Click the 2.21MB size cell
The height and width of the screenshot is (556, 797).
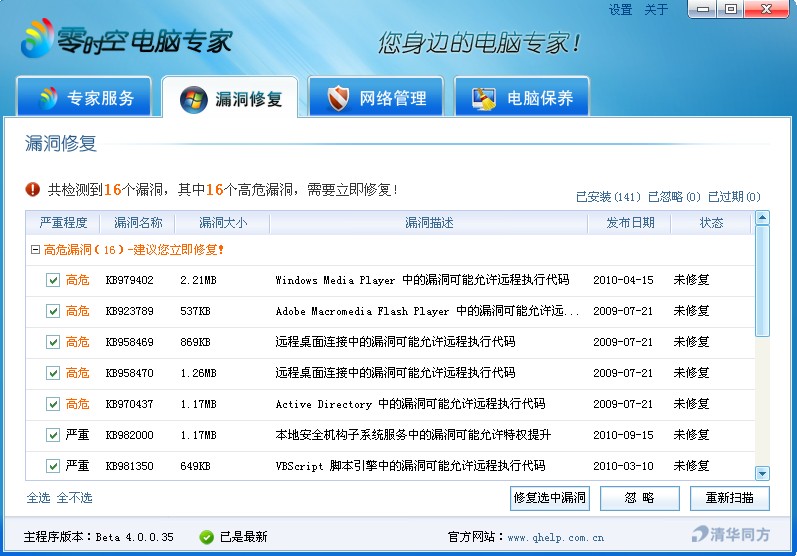(x=198, y=281)
